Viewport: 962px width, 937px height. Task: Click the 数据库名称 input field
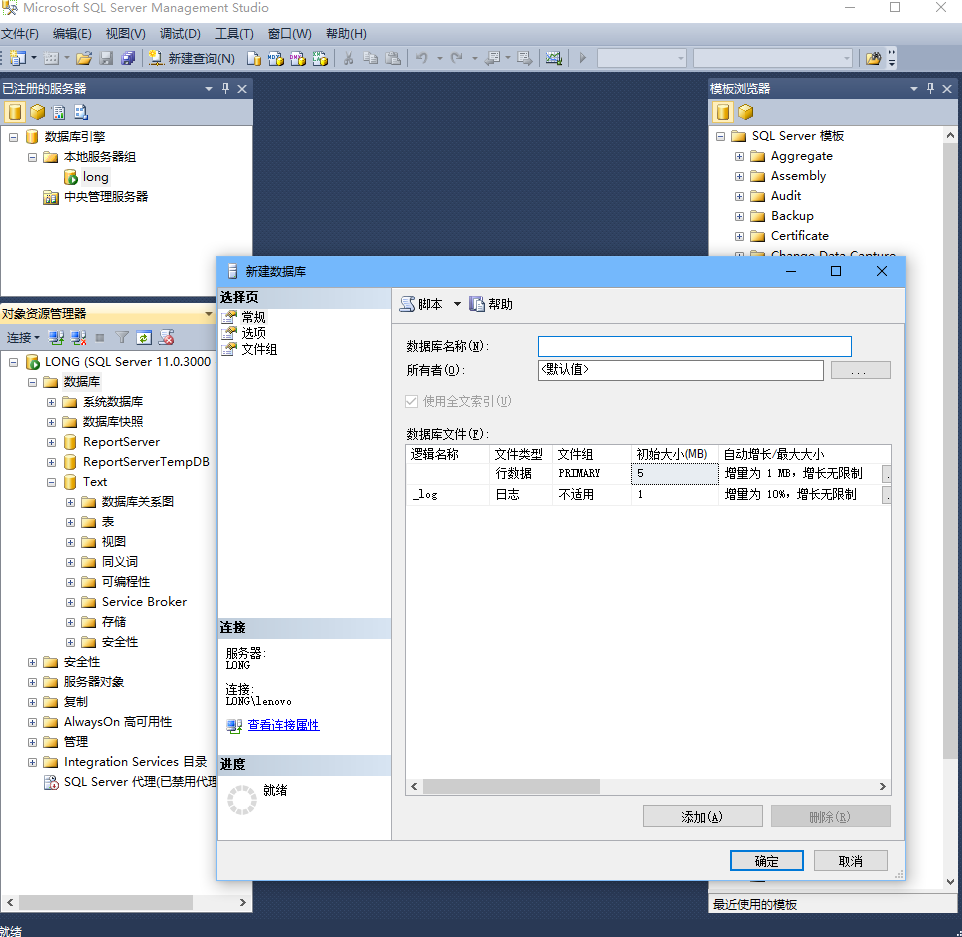[695, 347]
